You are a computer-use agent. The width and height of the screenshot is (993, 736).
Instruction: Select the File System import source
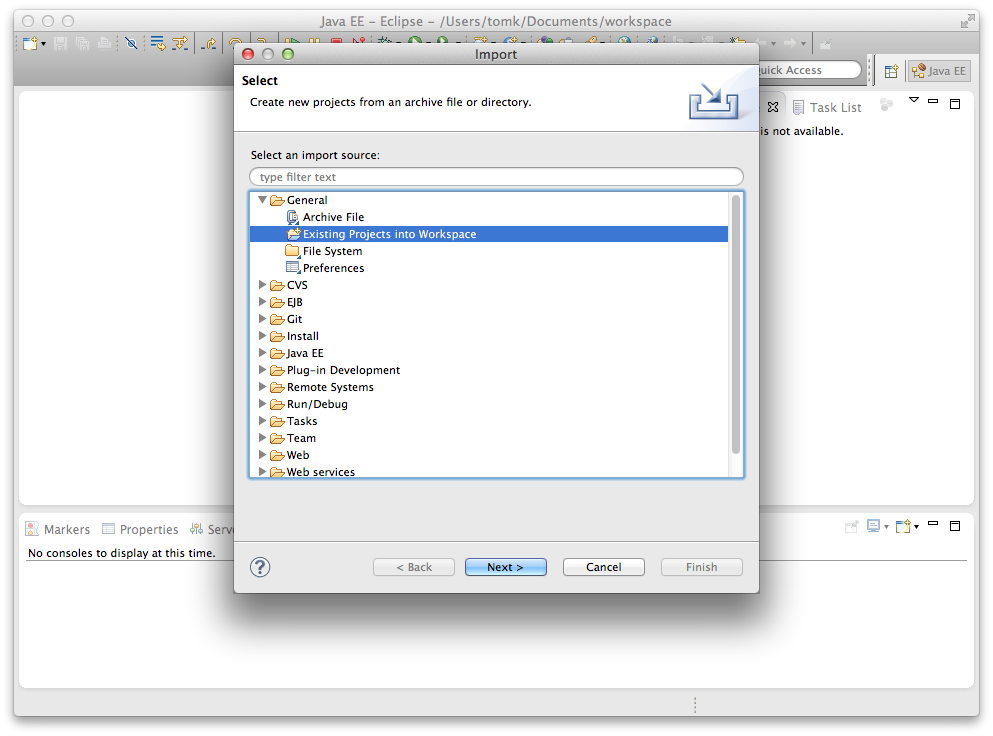pos(332,251)
